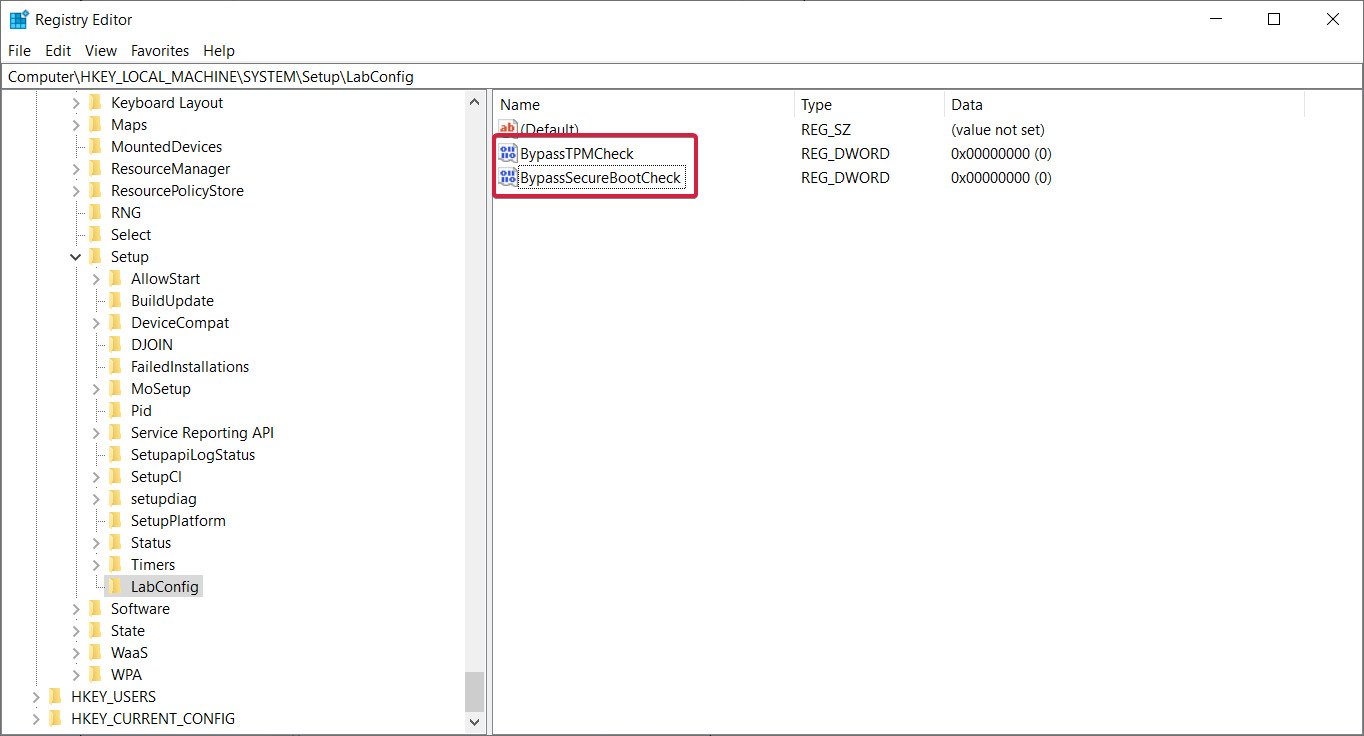
Task: Click the DJOIN folder icon
Action: [116, 345]
